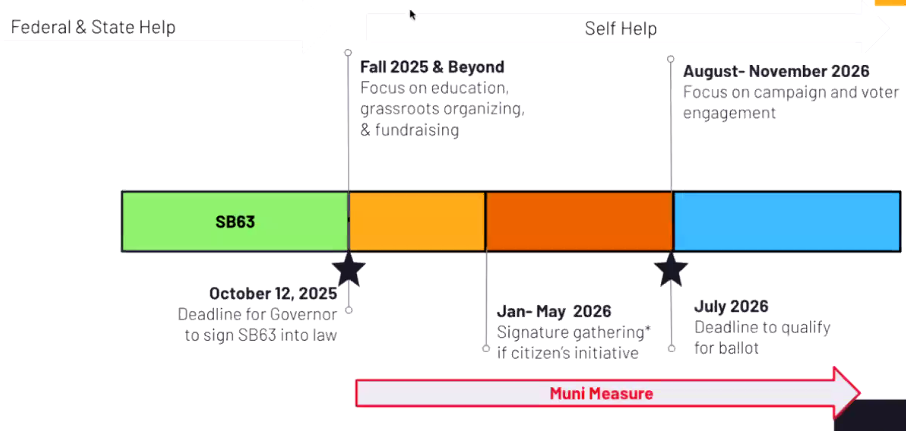906x431 pixels.
Task: Click circle endpoint beside July 2026 deadline text
Action: click(672, 348)
